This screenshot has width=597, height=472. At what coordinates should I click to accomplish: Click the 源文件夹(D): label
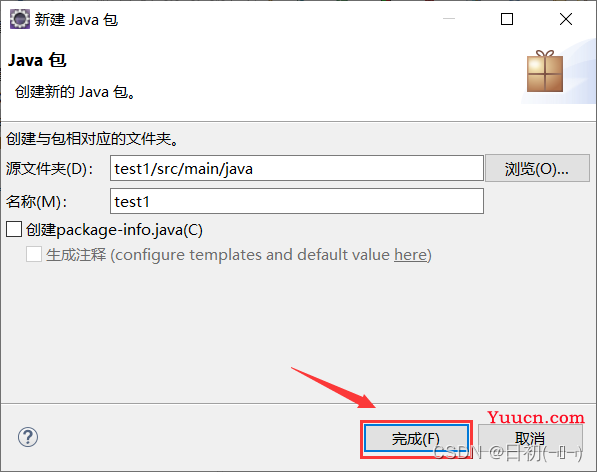[49, 169]
